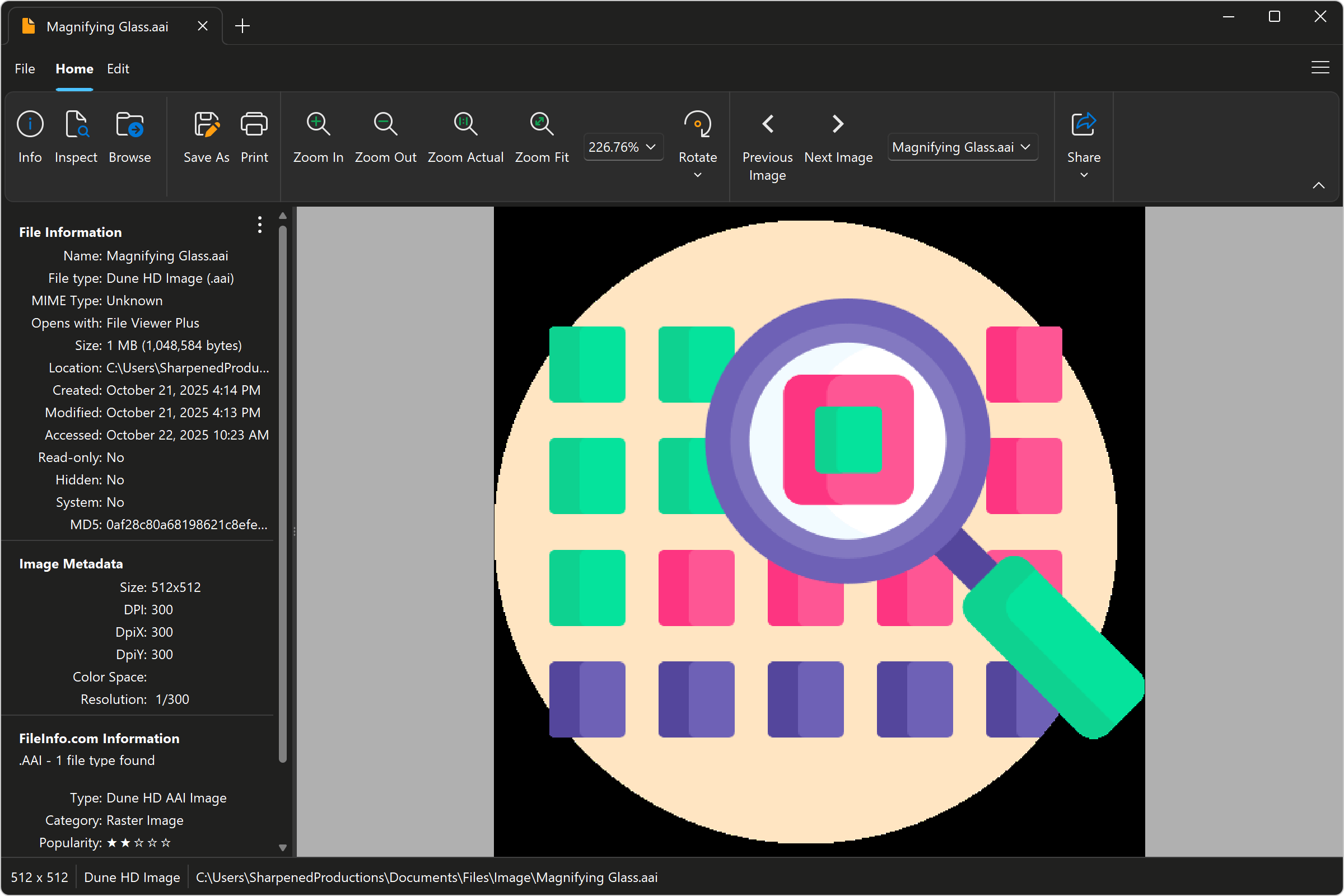This screenshot has width=1344, height=896.
Task: Click Previous Image
Action: coord(767,123)
